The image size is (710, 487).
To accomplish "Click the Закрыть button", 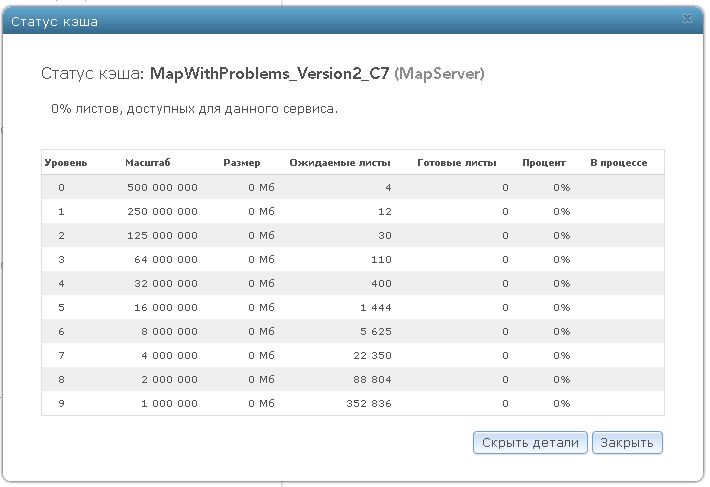I will 627,442.
